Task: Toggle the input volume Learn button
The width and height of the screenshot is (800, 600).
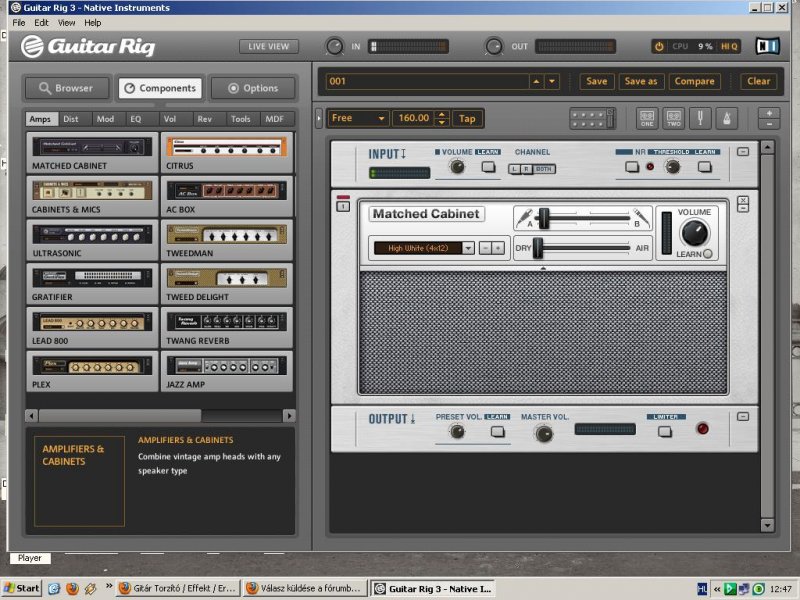Action: [488, 167]
